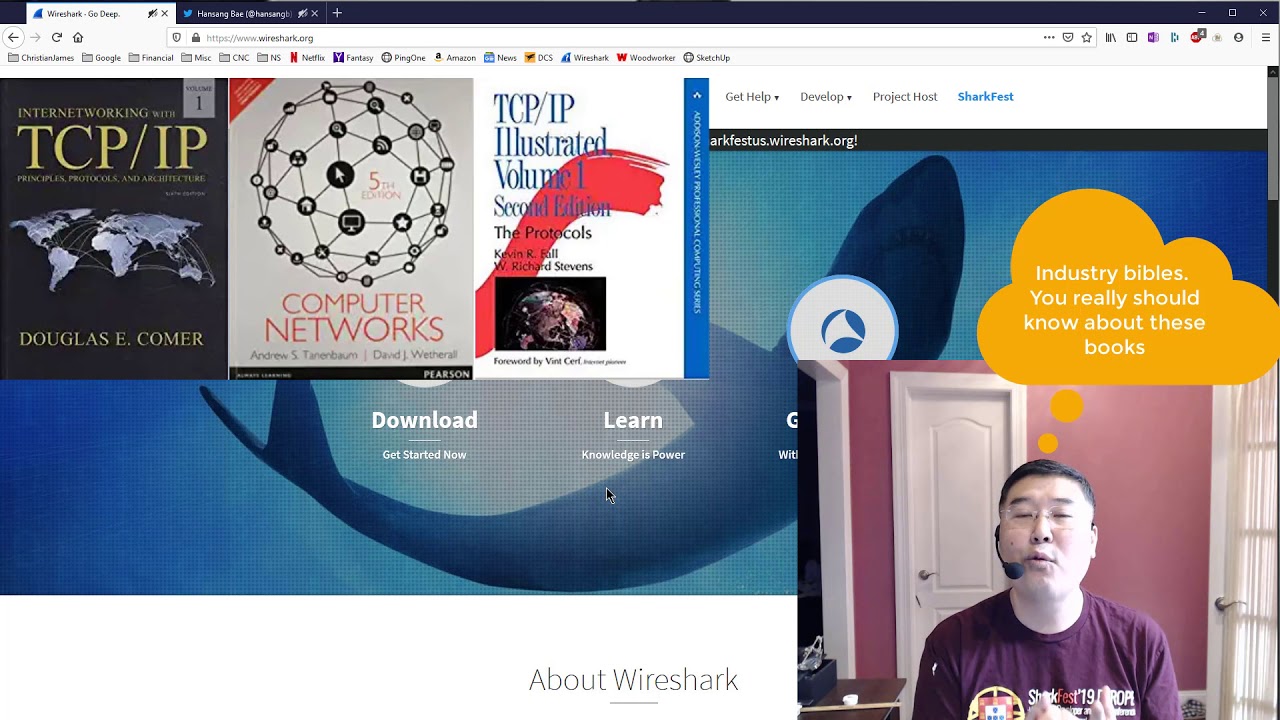The image size is (1280, 720).
Task: Close the Hansang Bae Twitter tab
Action: click(x=315, y=13)
